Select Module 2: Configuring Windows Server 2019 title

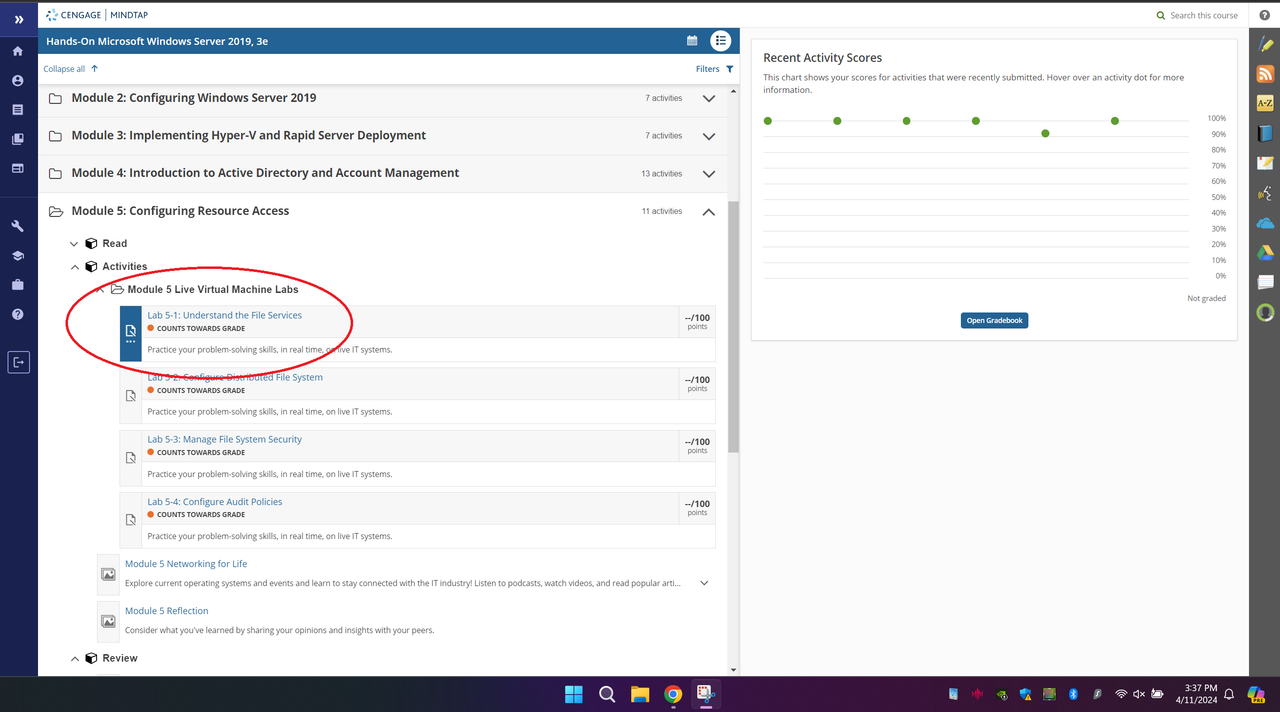[193, 98]
